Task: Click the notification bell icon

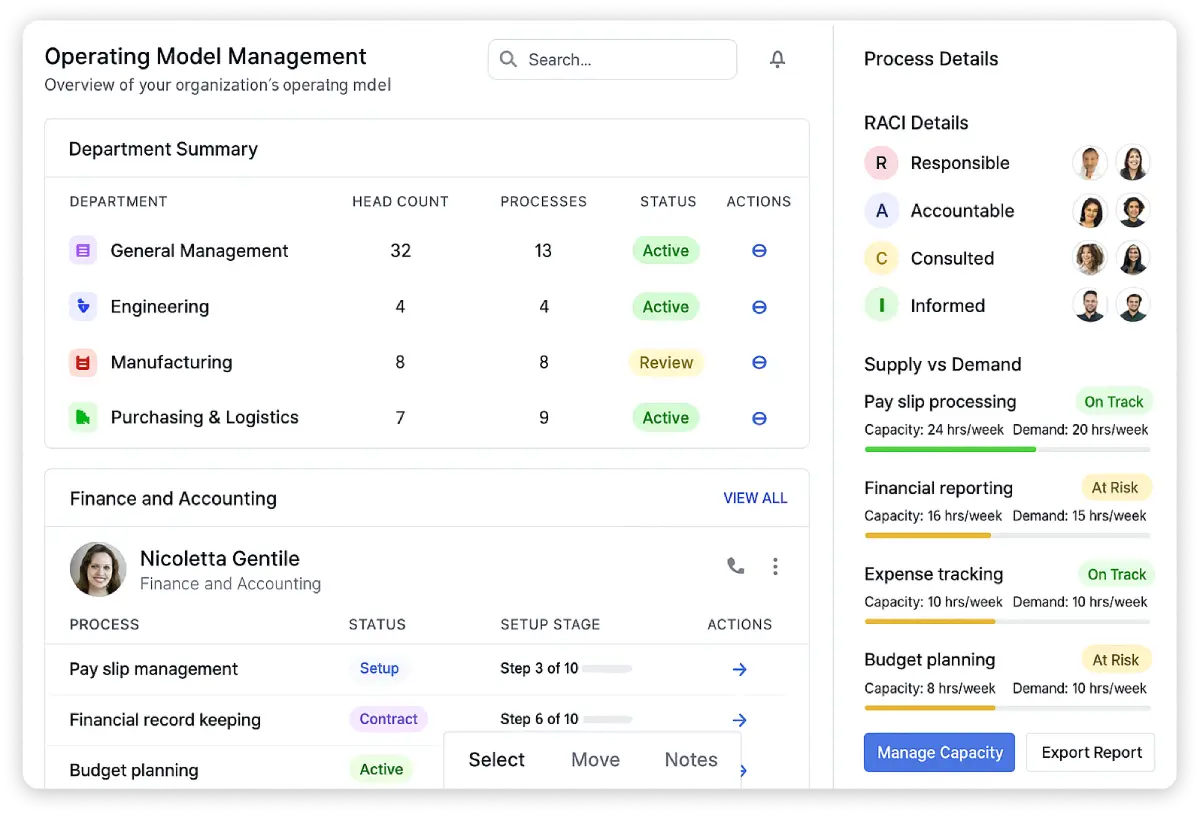Action: (x=777, y=60)
